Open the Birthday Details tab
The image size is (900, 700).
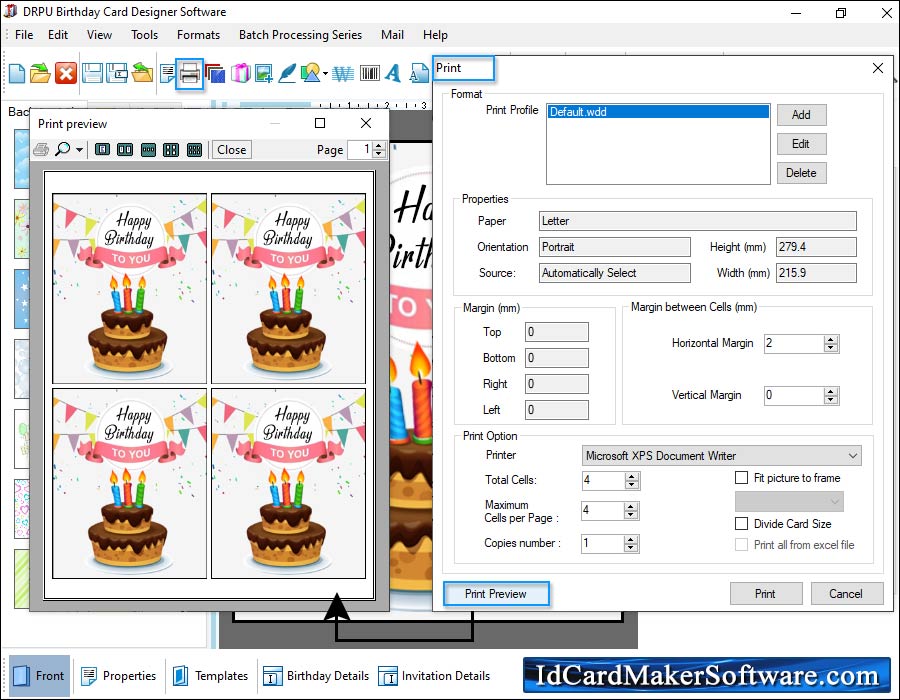click(316, 676)
